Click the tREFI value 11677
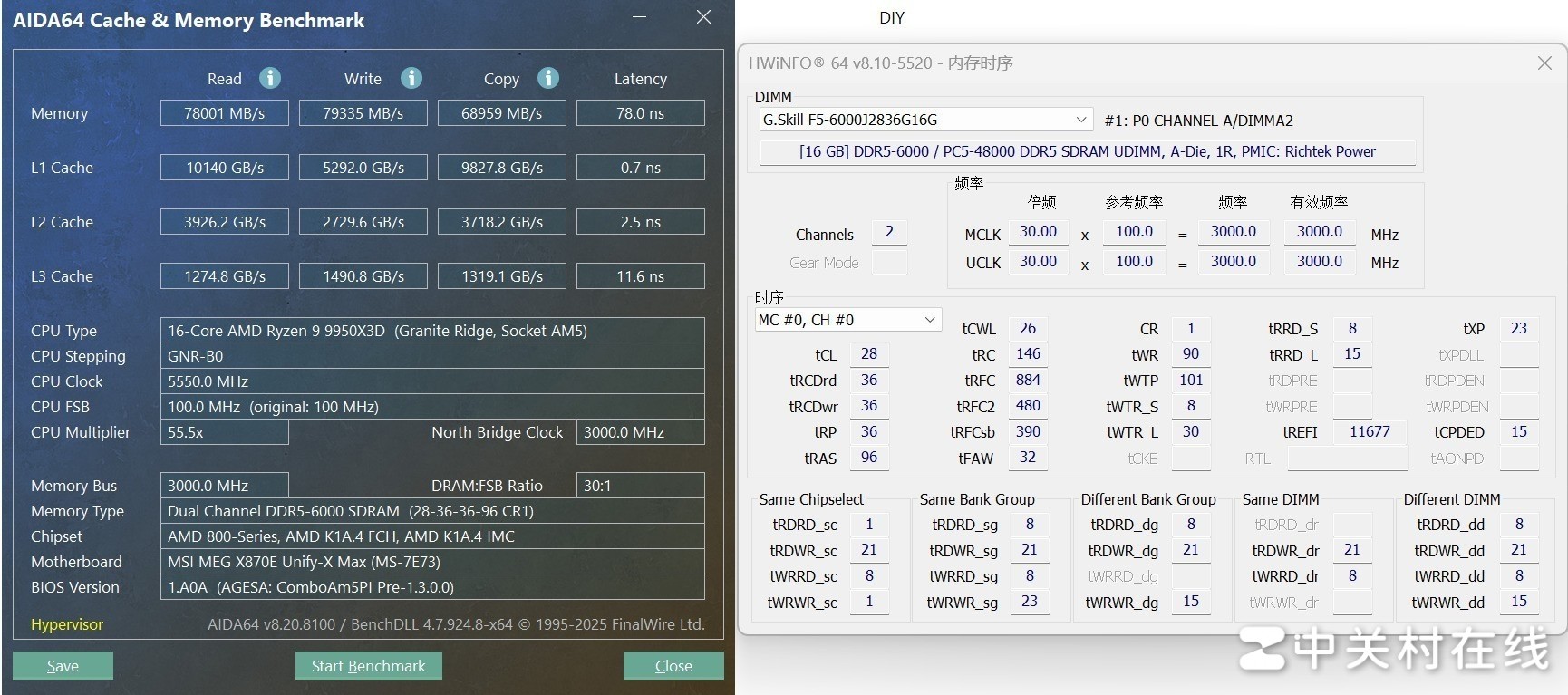The height and width of the screenshot is (695, 1568). coord(1370,432)
